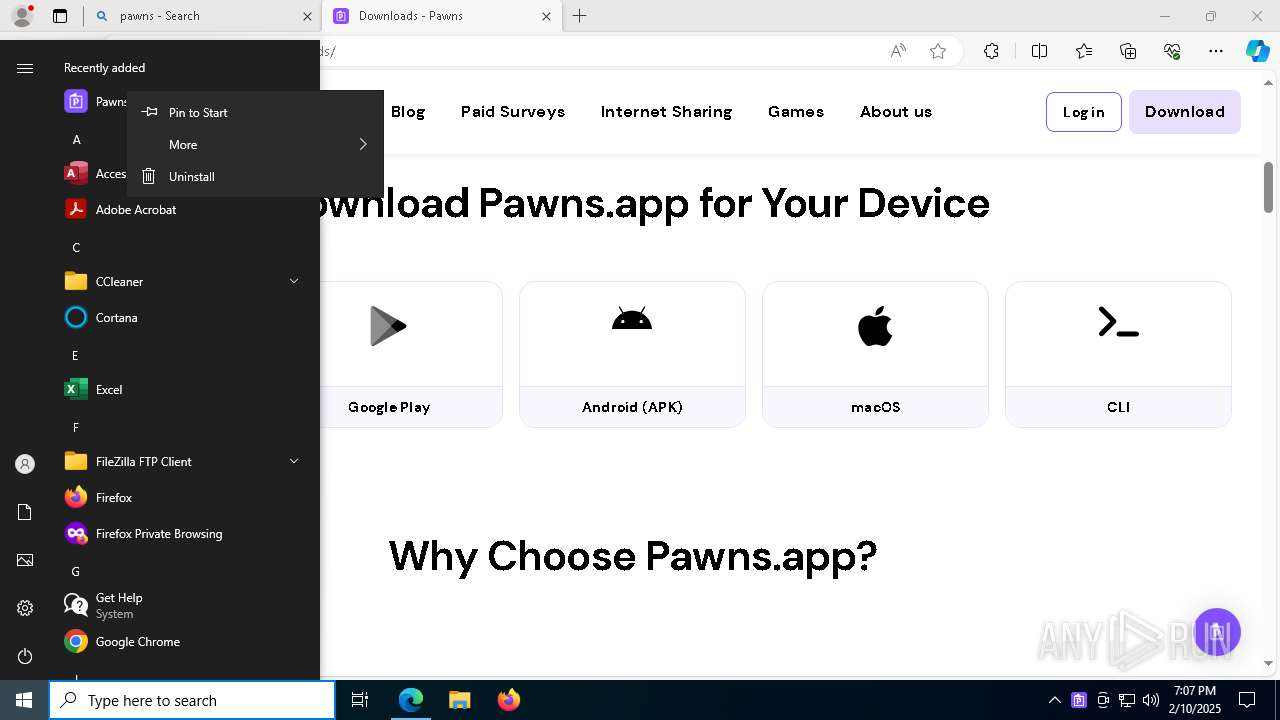Click the Recently added header
The image size is (1280, 720).
[104, 68]
